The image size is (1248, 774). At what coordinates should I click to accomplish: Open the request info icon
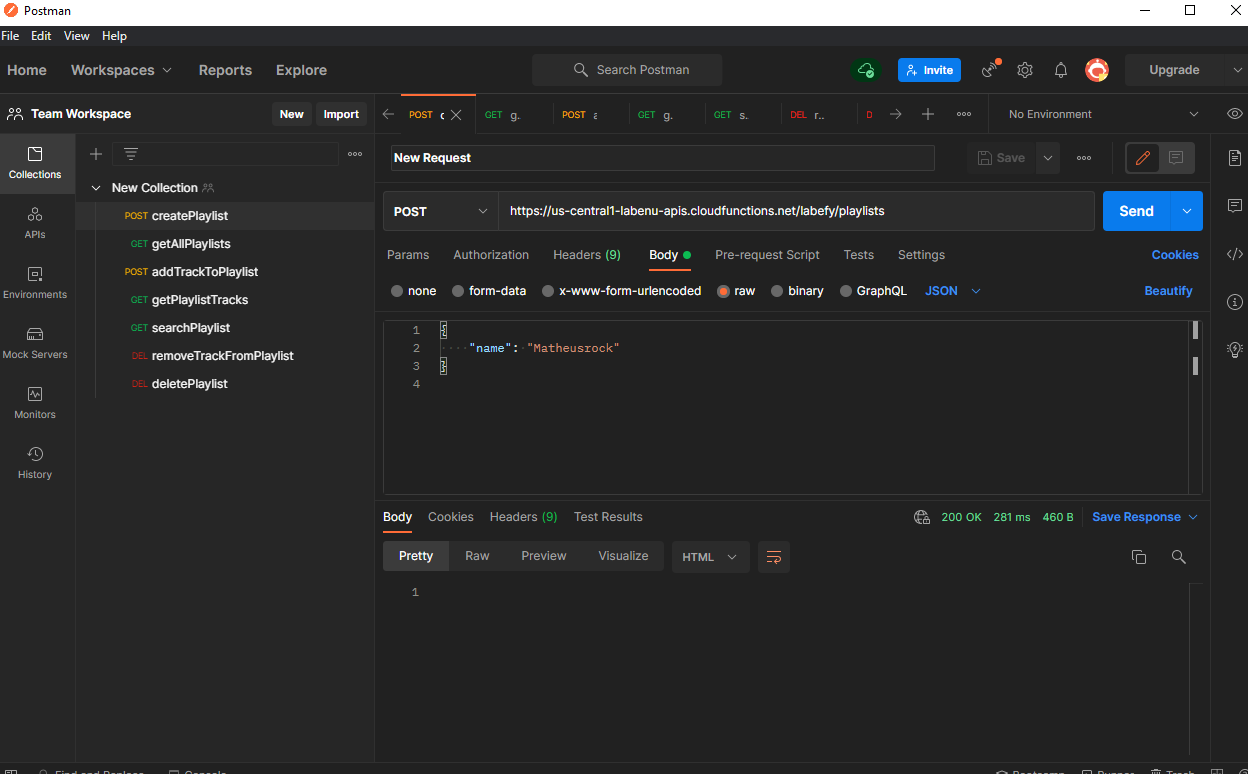click(1235, 302)
